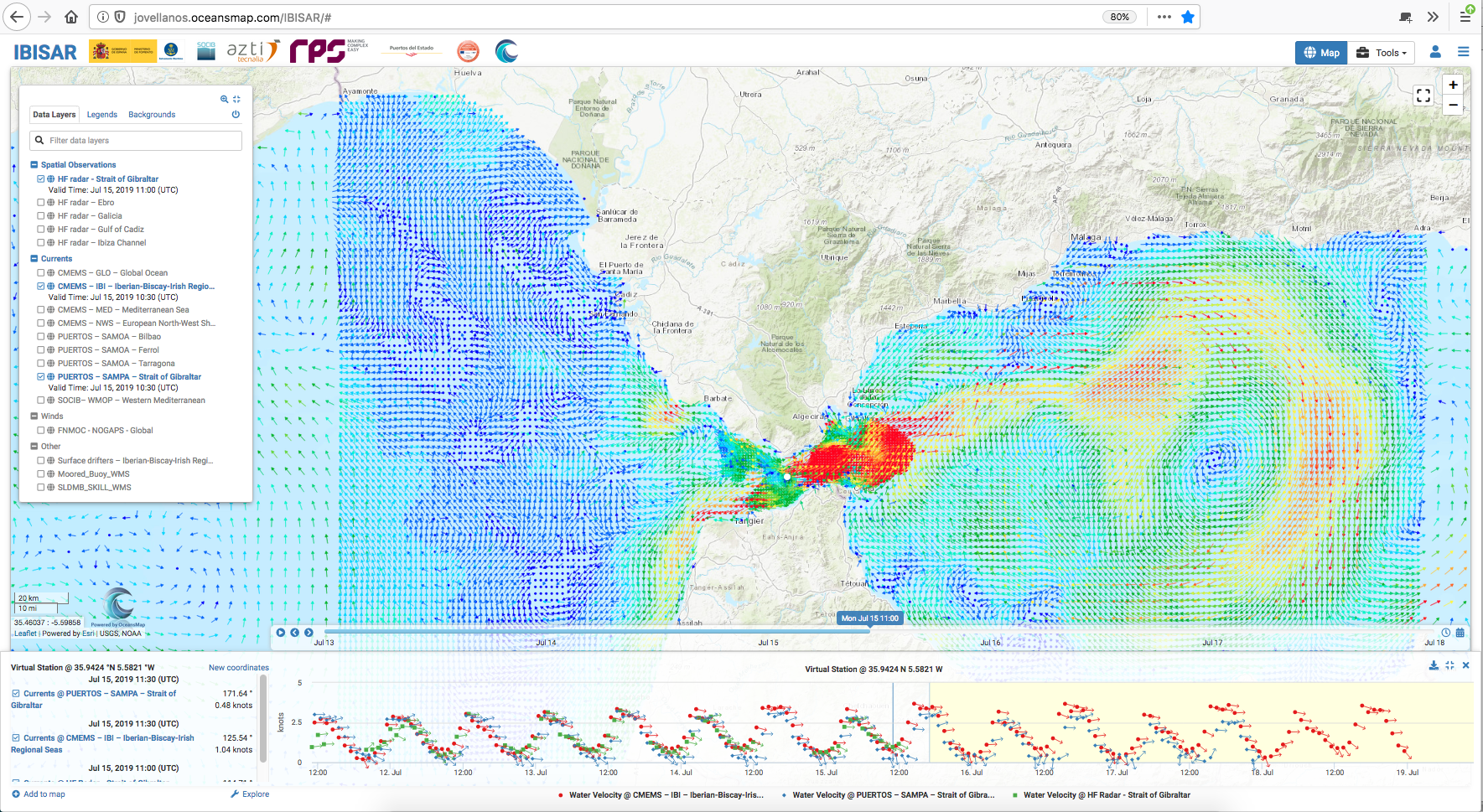This screenshot has width=1483, height=812.
Task: Go to the browser home page
Action: pos(71,17)
